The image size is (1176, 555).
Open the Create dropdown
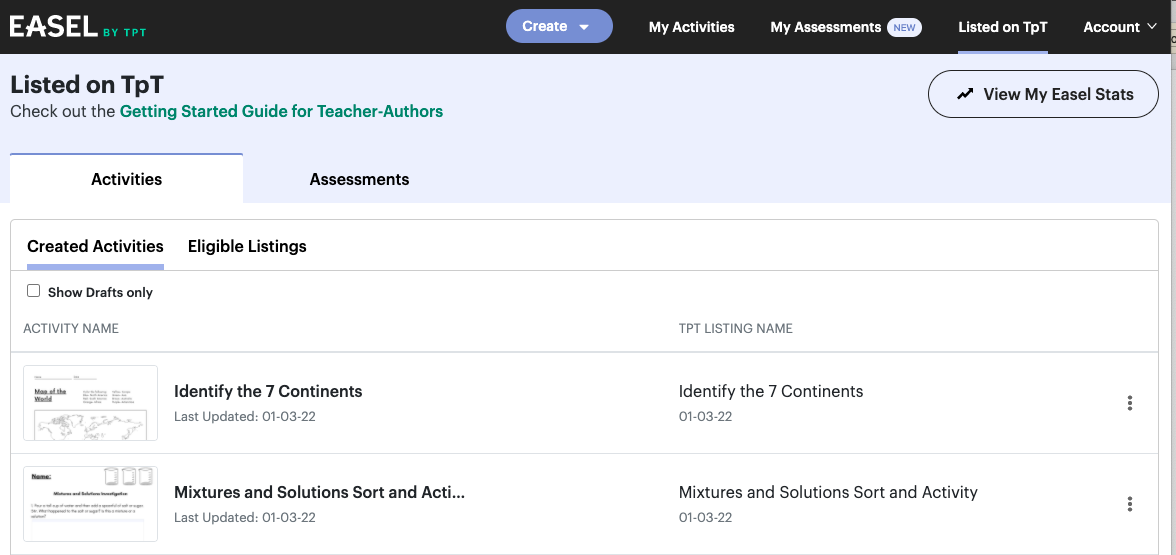click(x=559, y=26)
